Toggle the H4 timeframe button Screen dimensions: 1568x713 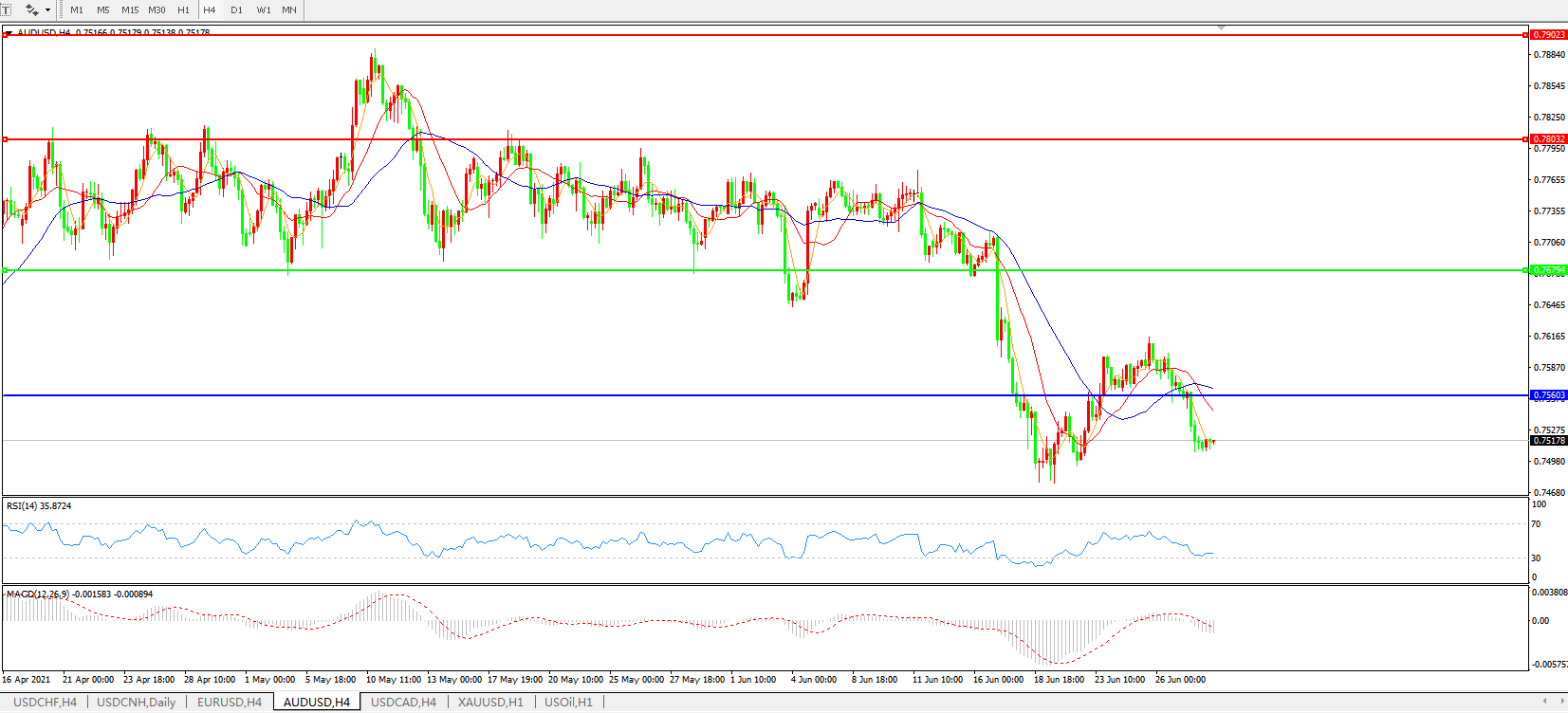click(x=210, y=10)
